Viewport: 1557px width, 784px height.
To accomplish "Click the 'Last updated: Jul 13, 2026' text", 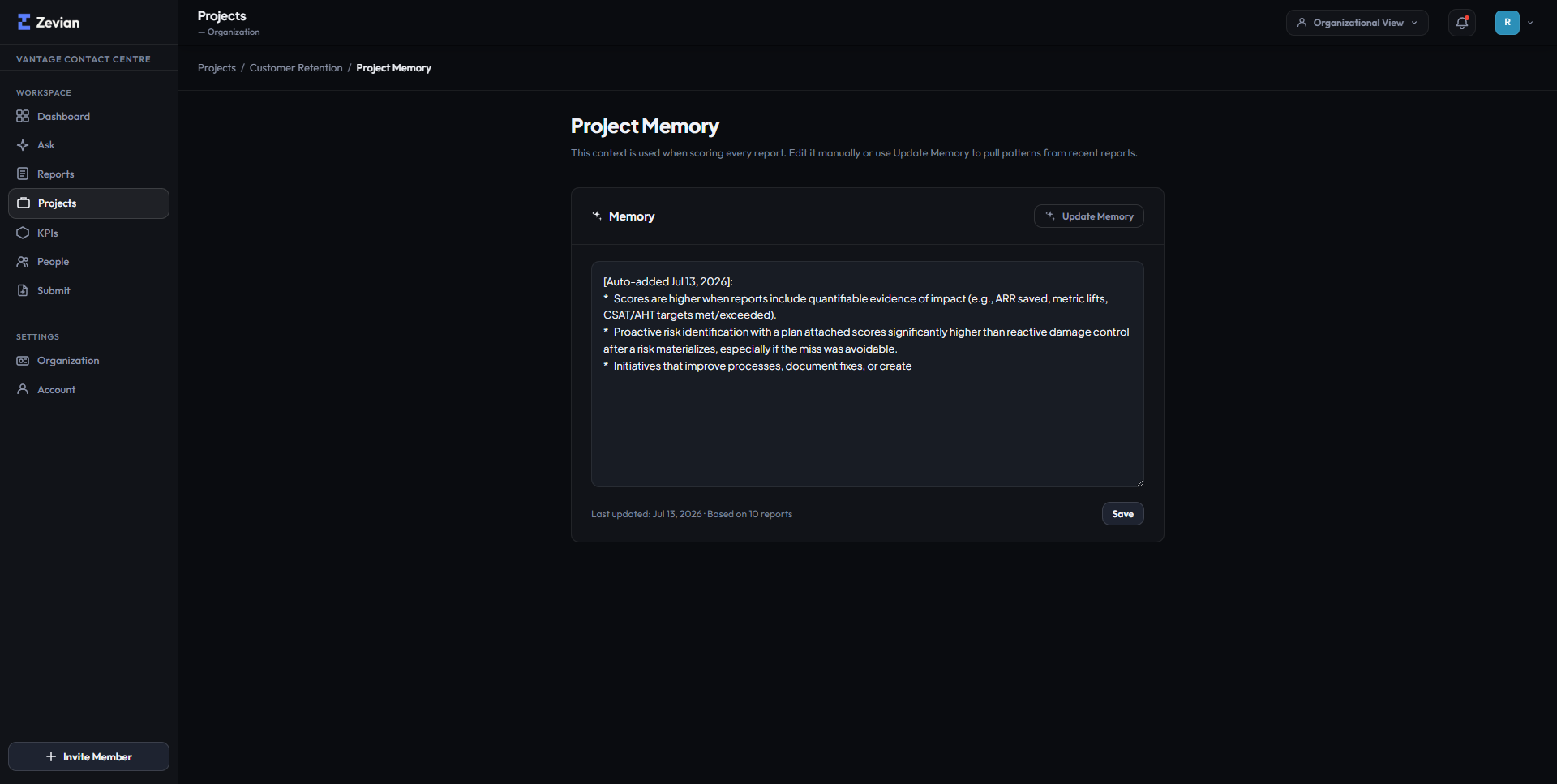I will point(646,514).
